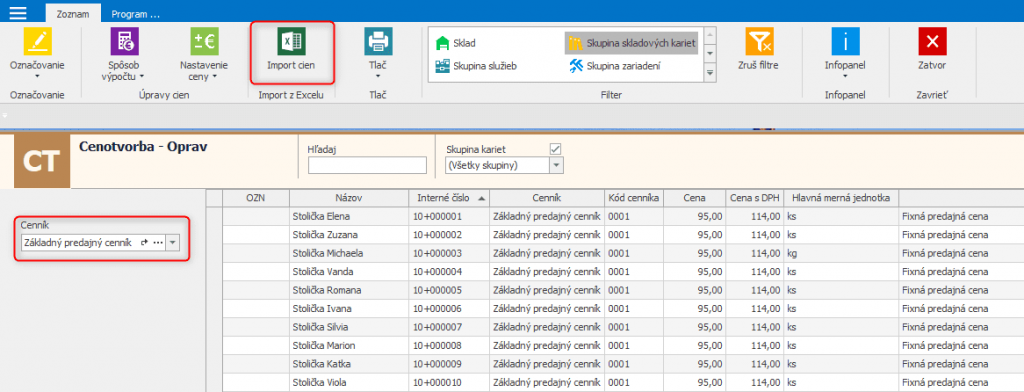Viewport: 1024px width, 392px height.
Task: Click the Nastavenie ceny icon
Action: tap(203, 41)
